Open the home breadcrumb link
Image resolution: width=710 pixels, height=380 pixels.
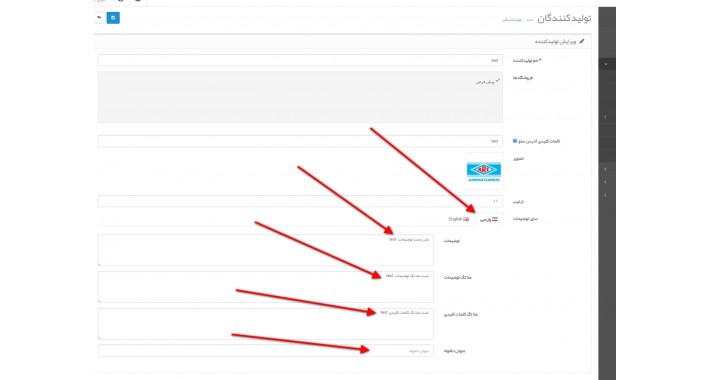tap(530, 20)
